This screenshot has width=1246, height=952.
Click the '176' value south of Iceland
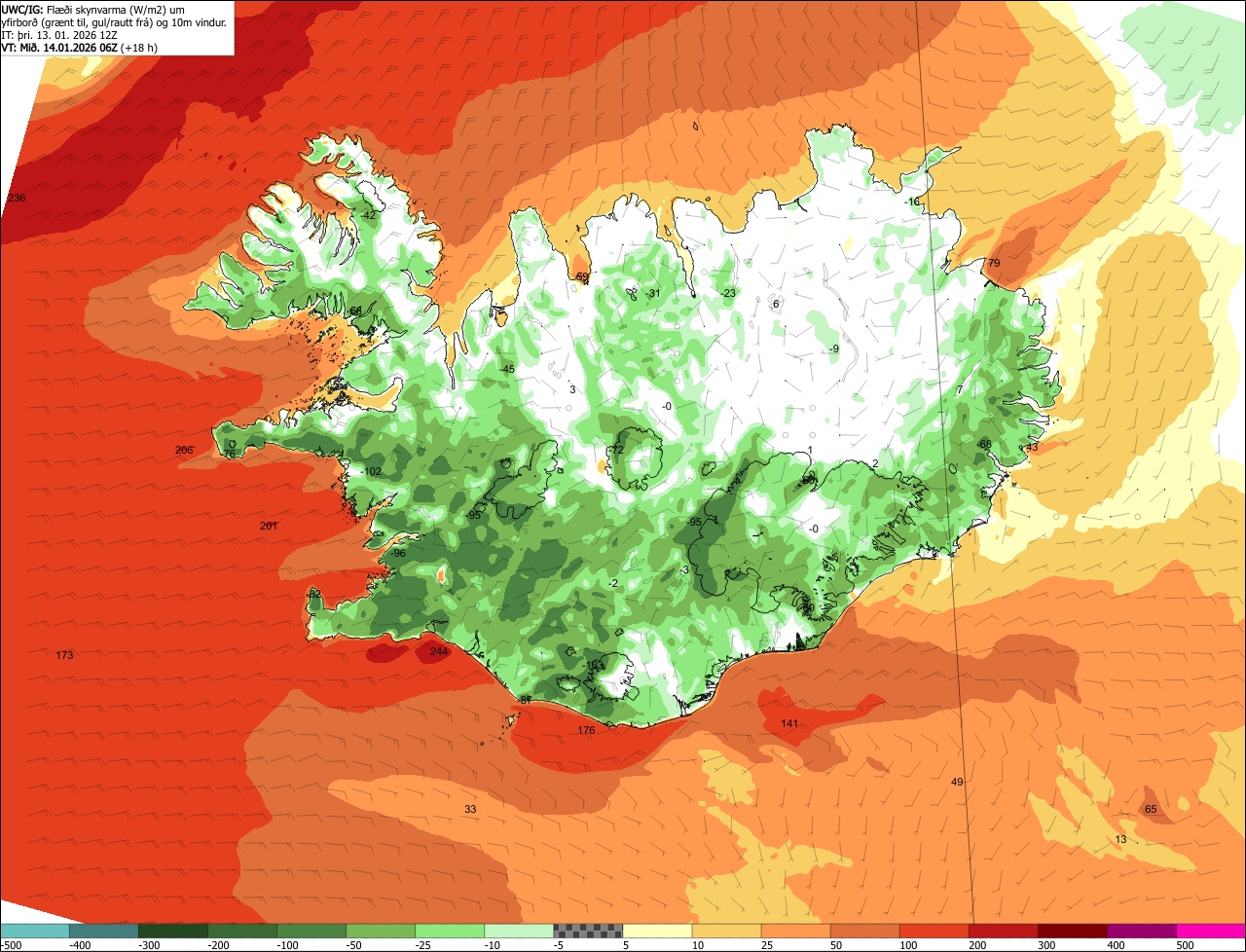(586, 730)
